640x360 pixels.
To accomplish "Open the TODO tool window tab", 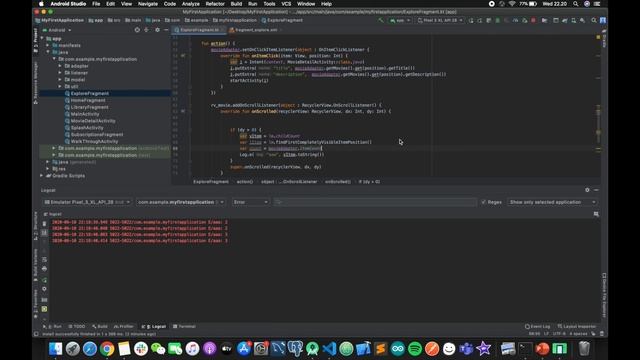I will coord(77,327).
